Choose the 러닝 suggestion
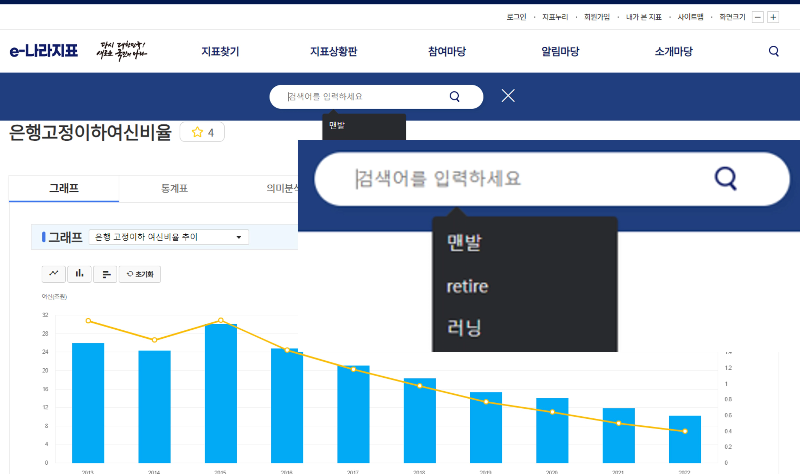Viewport: 800px width, 474px height. (x=464, y=328)
